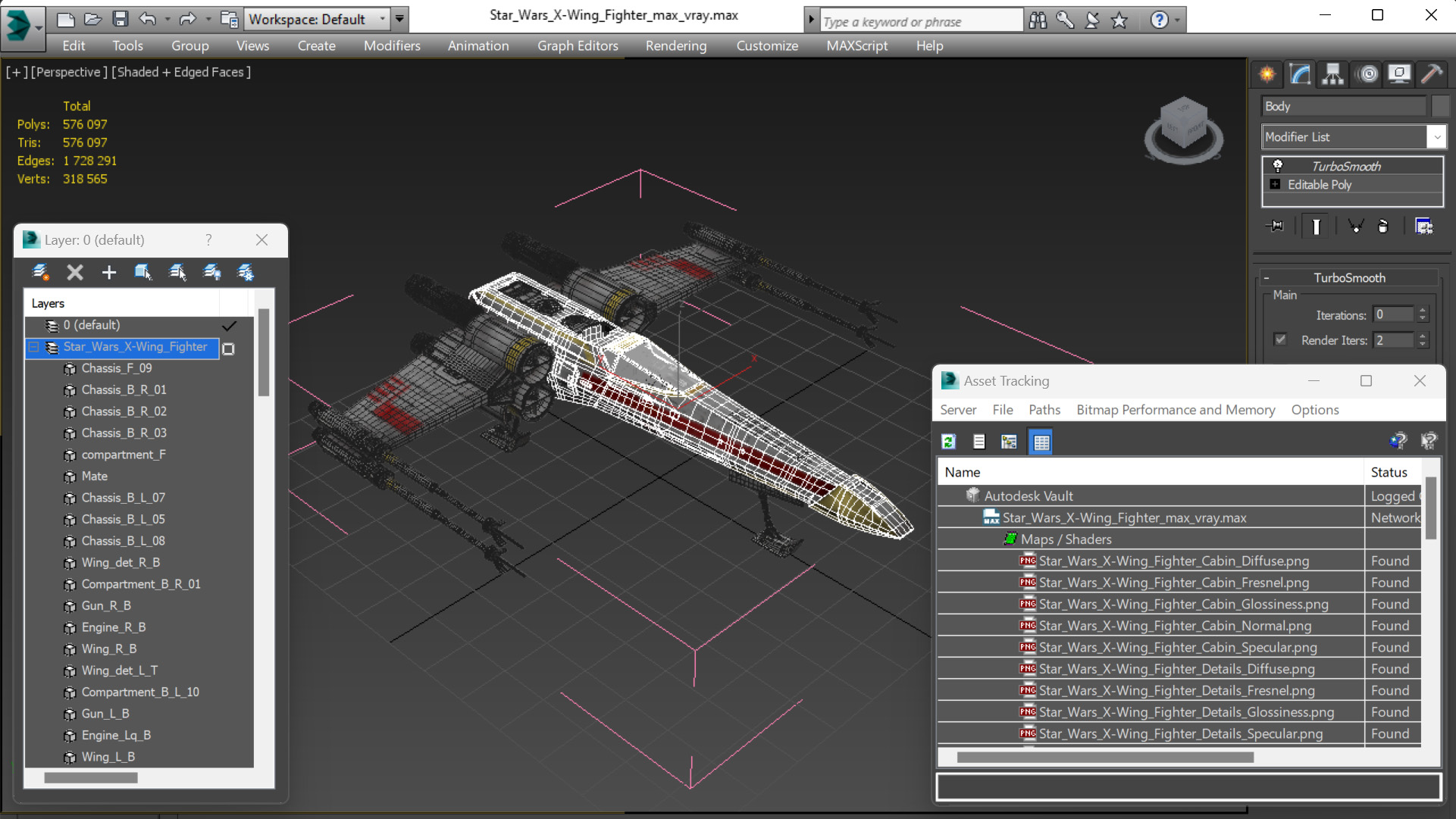Toggle Show End Result icon in modifier stack
Image resolution: width=1456 pixels, height=819 pixels.
point(1317,227)
